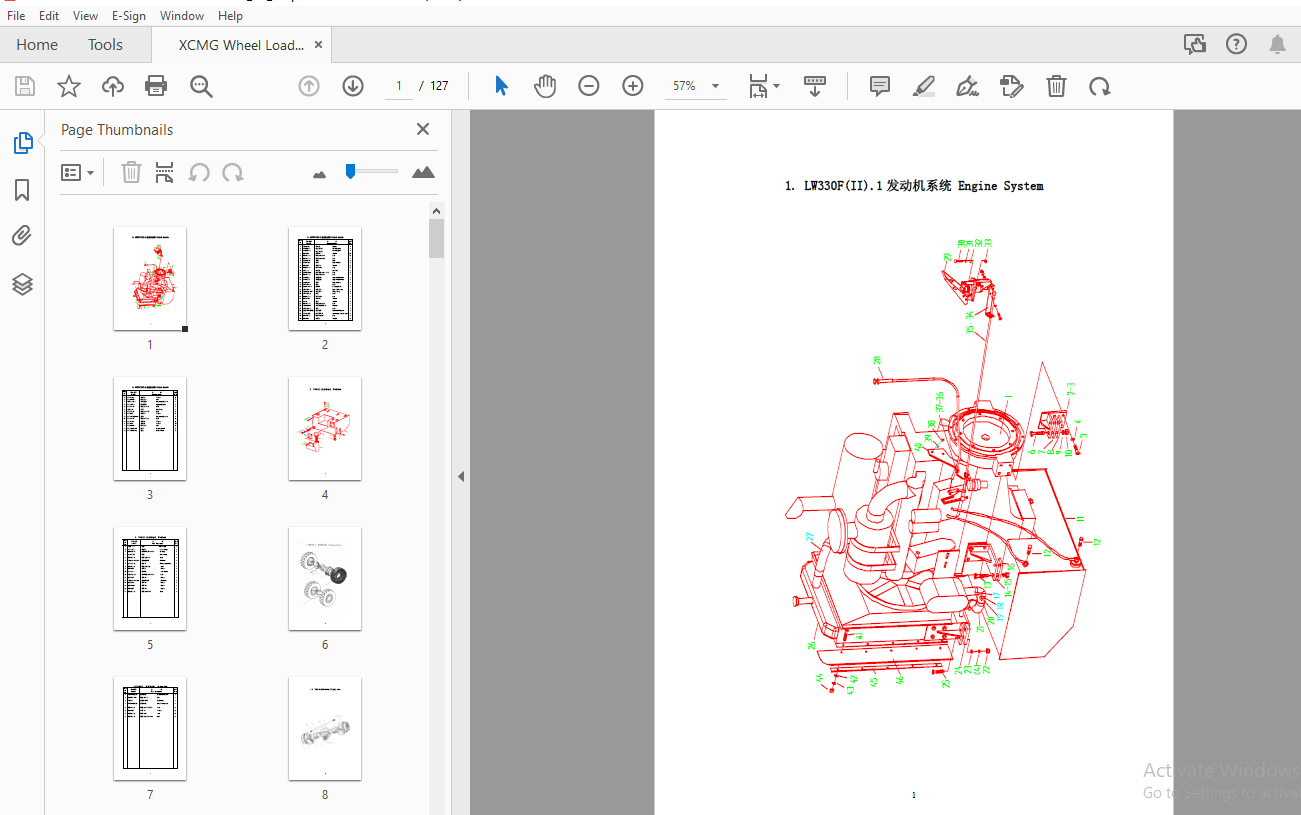The height and width of the screenshot is (815, 1301).
Task: Select page 7 thumbnail
Action: (x=150, y=728)
